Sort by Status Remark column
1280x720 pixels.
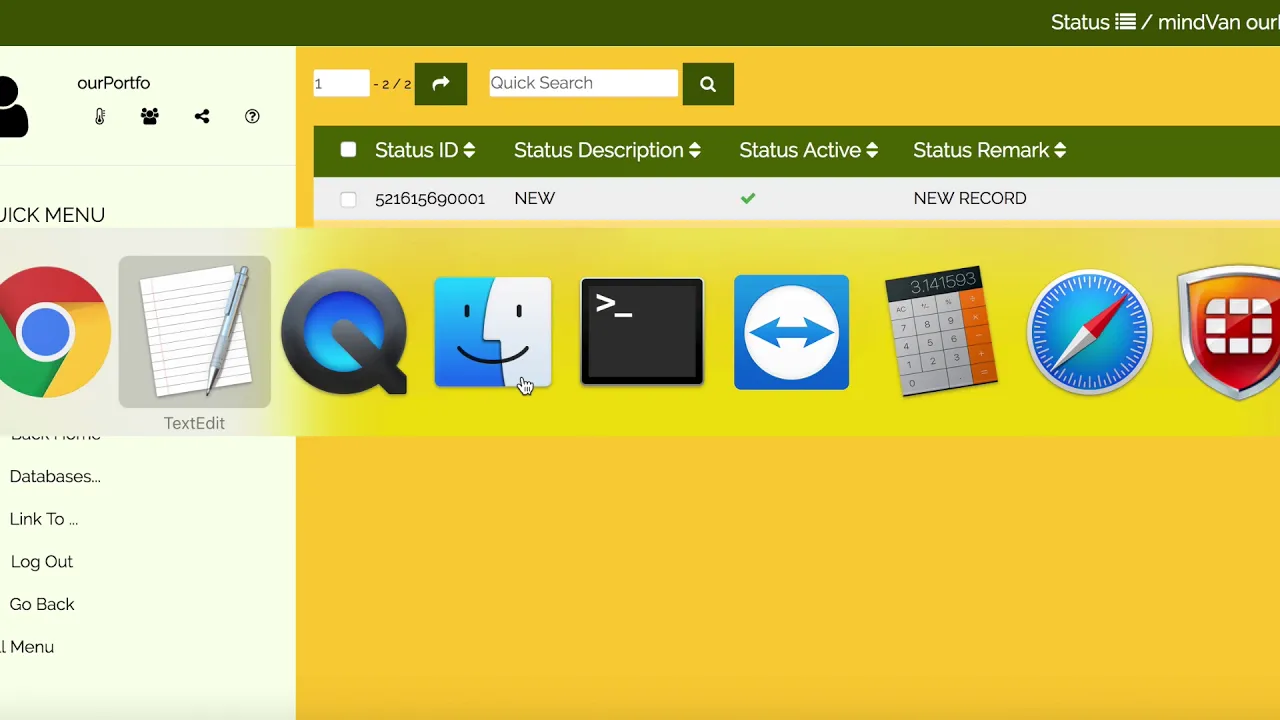point(989,150)
